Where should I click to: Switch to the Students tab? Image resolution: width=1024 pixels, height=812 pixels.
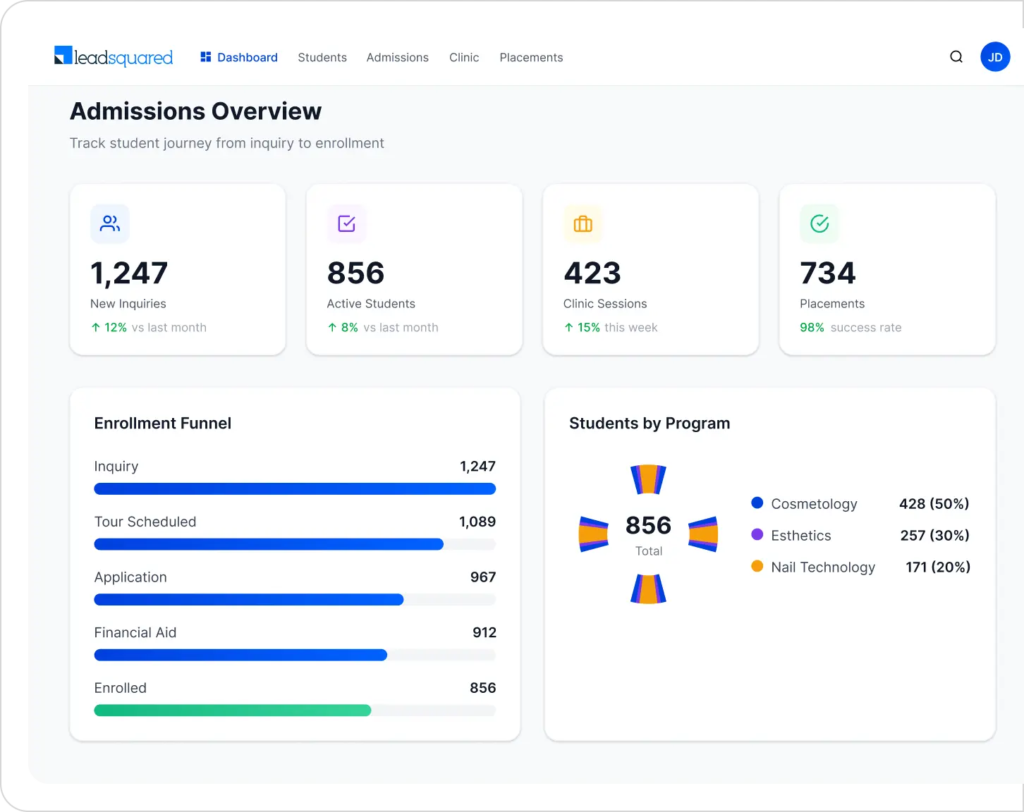coord(322,57)
